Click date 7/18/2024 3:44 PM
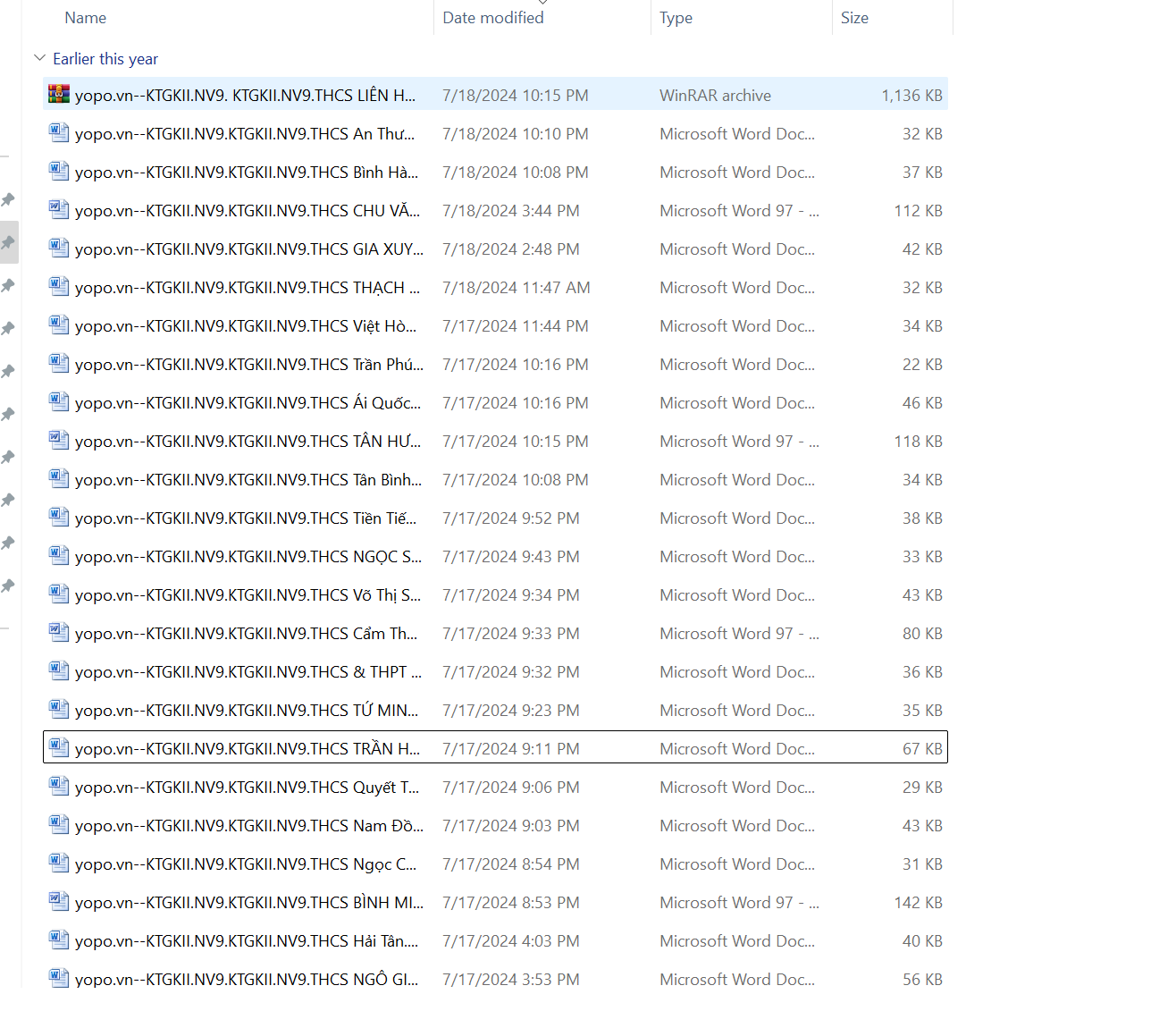Screen dimensions: 1176x1011 click(511, 211)
